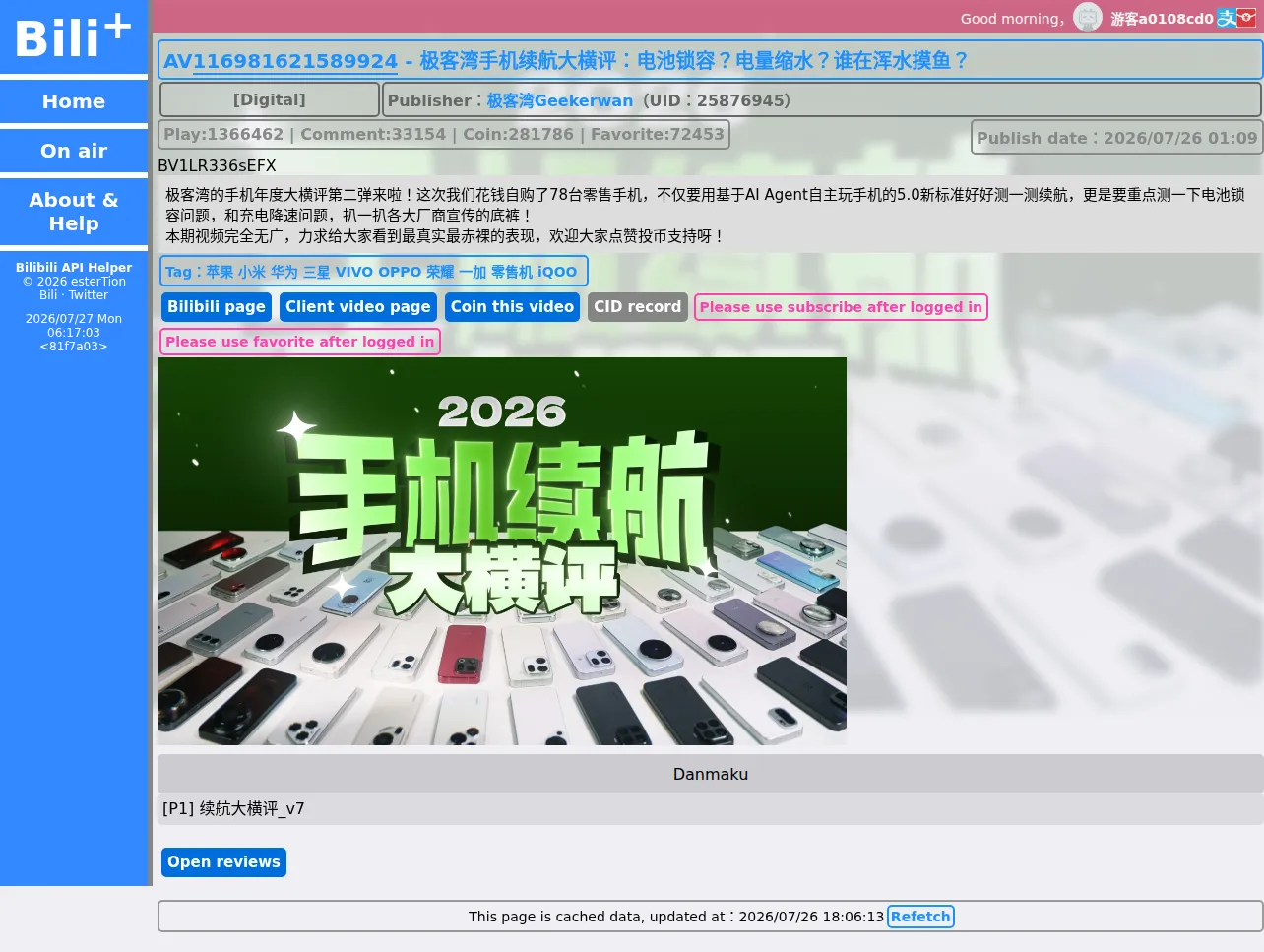1264x952 pixels.
Task: Select the 苹果 tag
Action: (220, 272)
